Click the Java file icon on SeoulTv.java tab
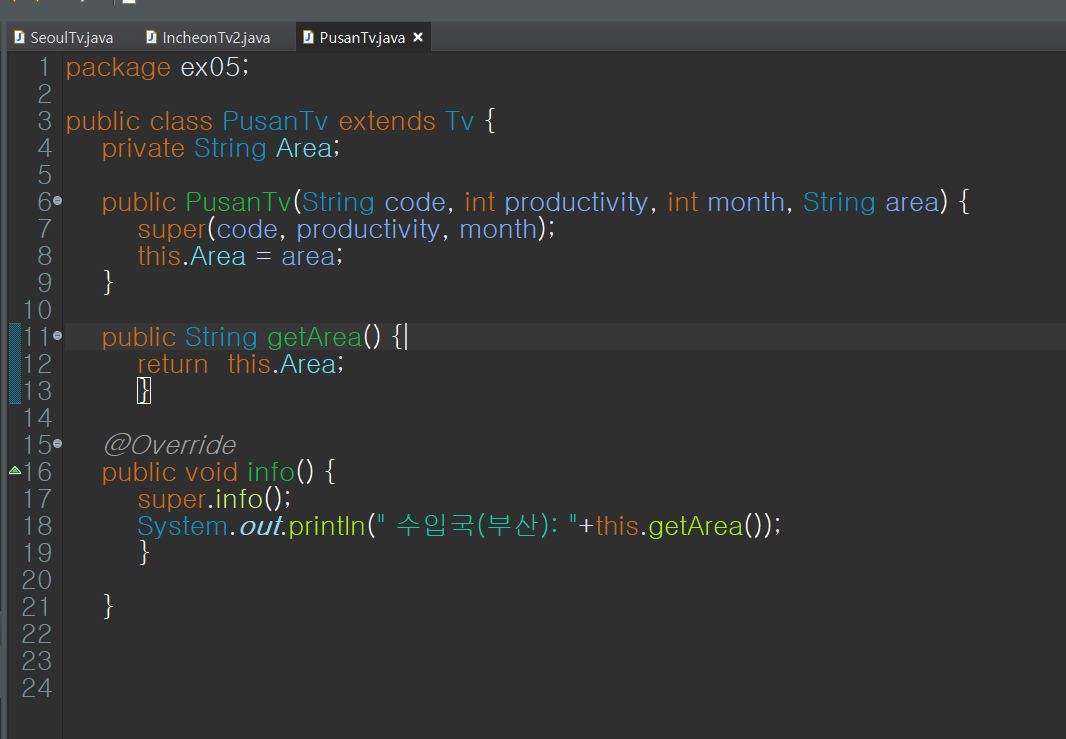The width and height of the screenshot is (1066, 739). (x=20, y=37)
